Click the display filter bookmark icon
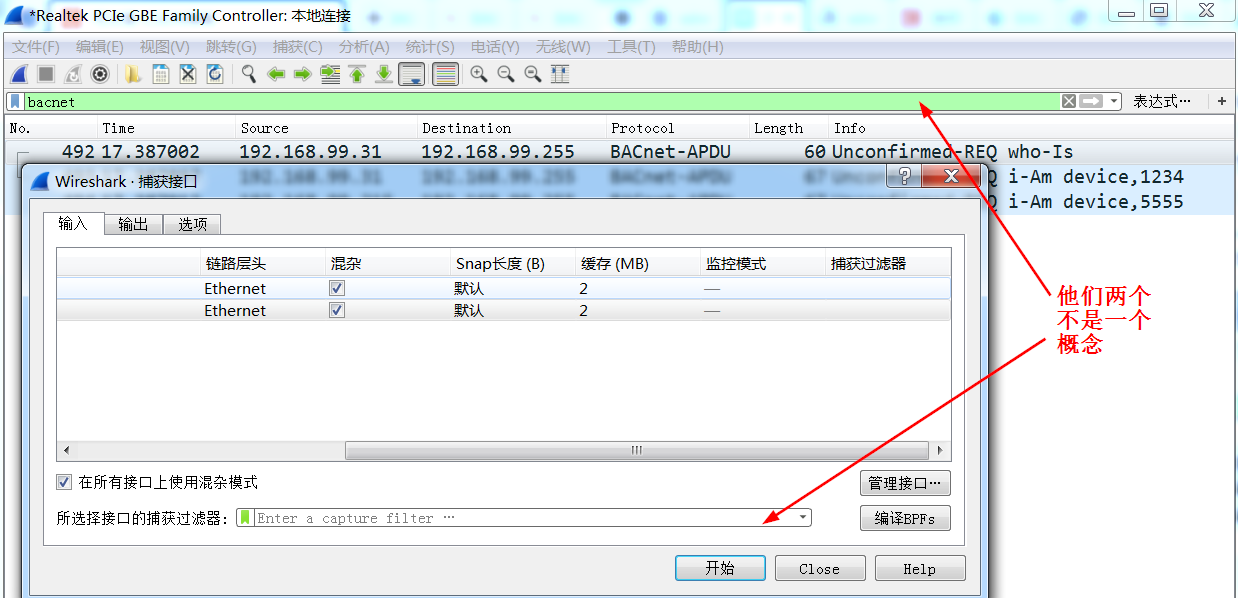The height and width of the screenshot is (598, 1238). [16, 101]
